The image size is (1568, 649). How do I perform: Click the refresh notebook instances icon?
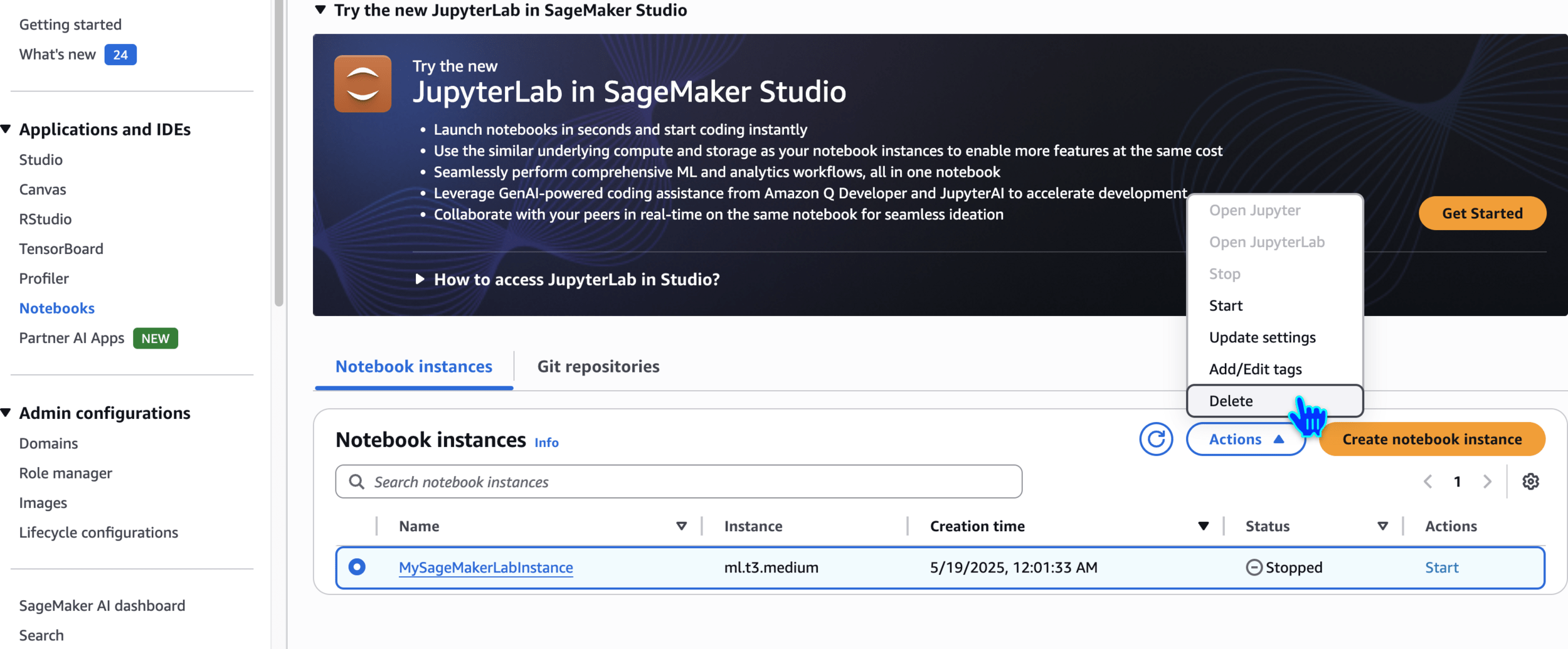coord(1155,439)
